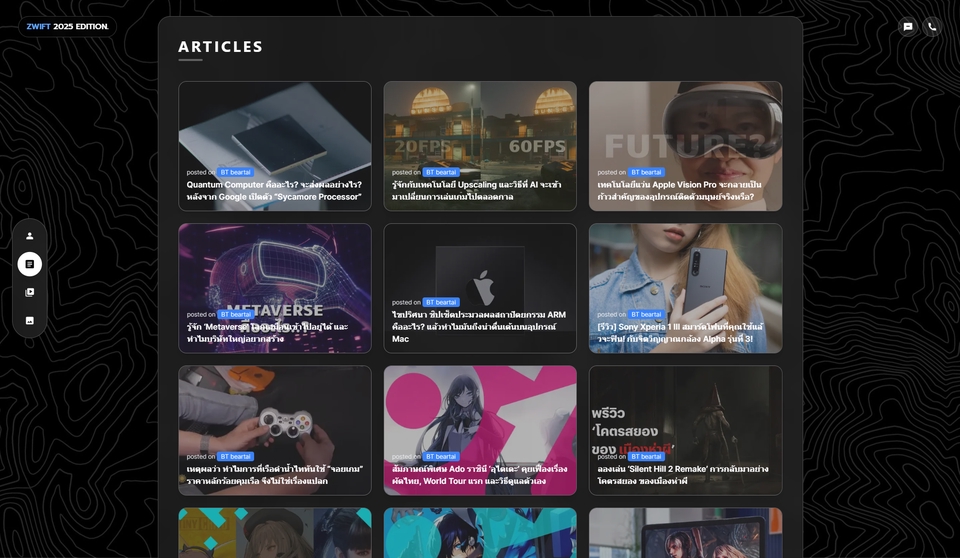960x558 pixels.
Task: Open the profile icon in sidebar
Action: [x=29, y=236]
